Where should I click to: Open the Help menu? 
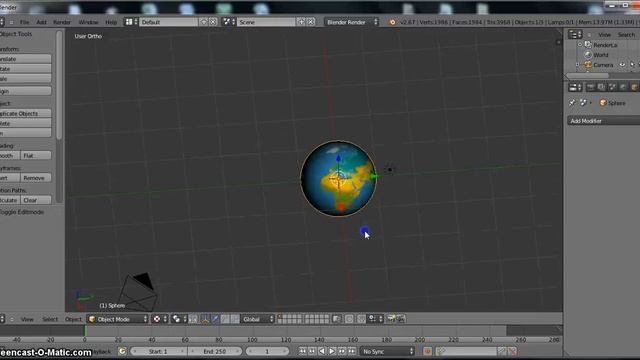(111, 22)
